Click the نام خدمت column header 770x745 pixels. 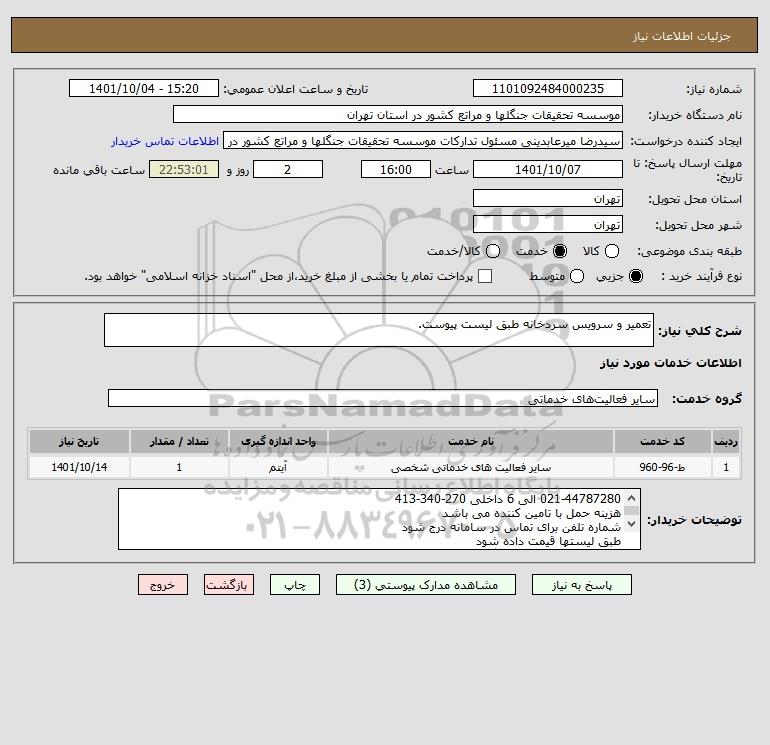coord(470,441)
